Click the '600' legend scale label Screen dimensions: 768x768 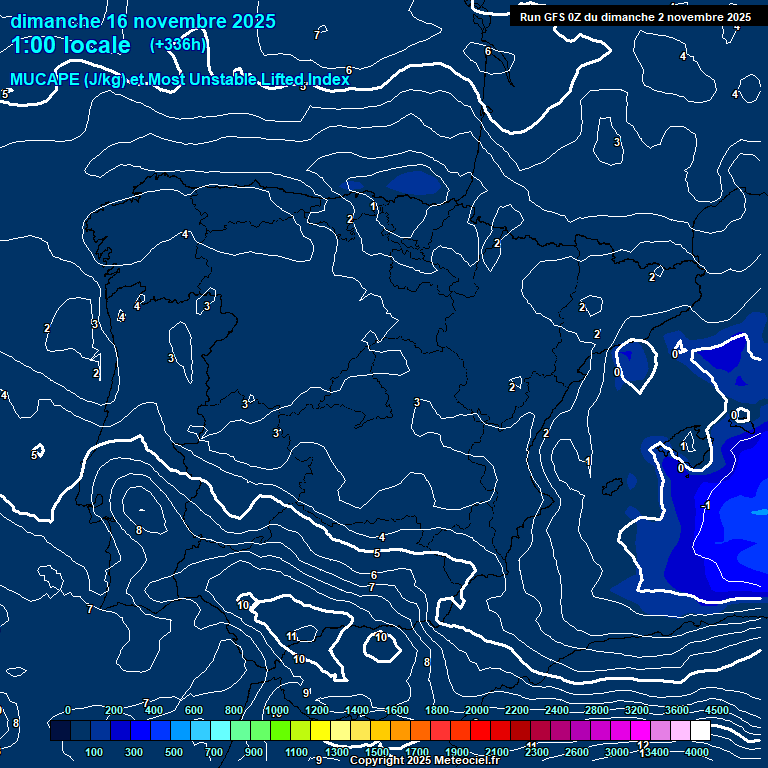(193, 710)
